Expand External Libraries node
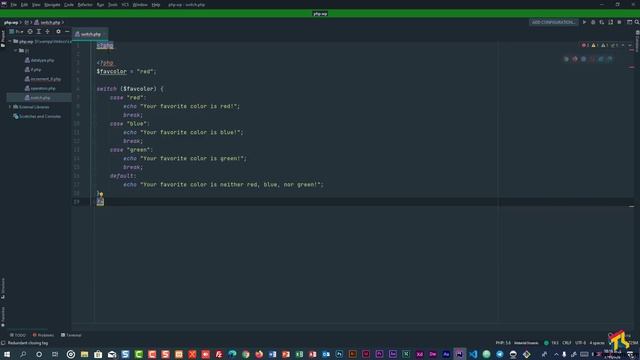Image resolution: width=640 pixels, height=360 pixels. pyautogui.click(x=10, y=107)
